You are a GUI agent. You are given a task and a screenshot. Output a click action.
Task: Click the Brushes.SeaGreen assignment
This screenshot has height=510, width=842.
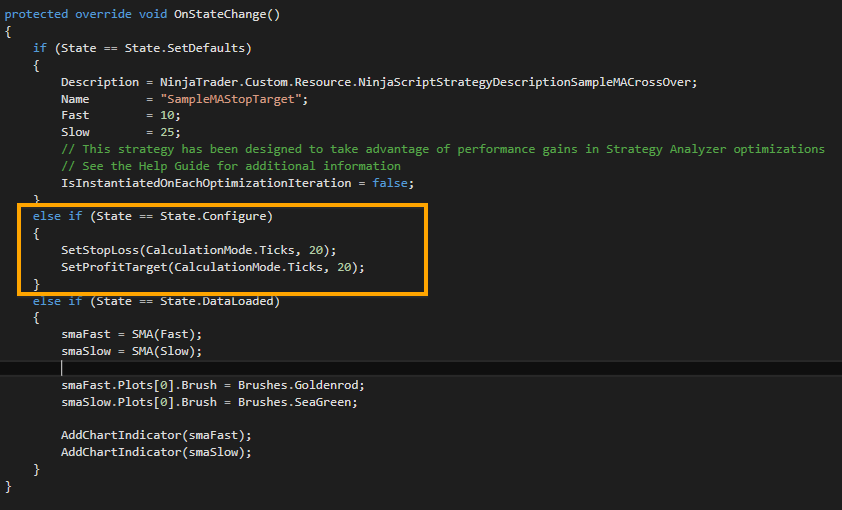pyautogui.click(x=209, y=402)
